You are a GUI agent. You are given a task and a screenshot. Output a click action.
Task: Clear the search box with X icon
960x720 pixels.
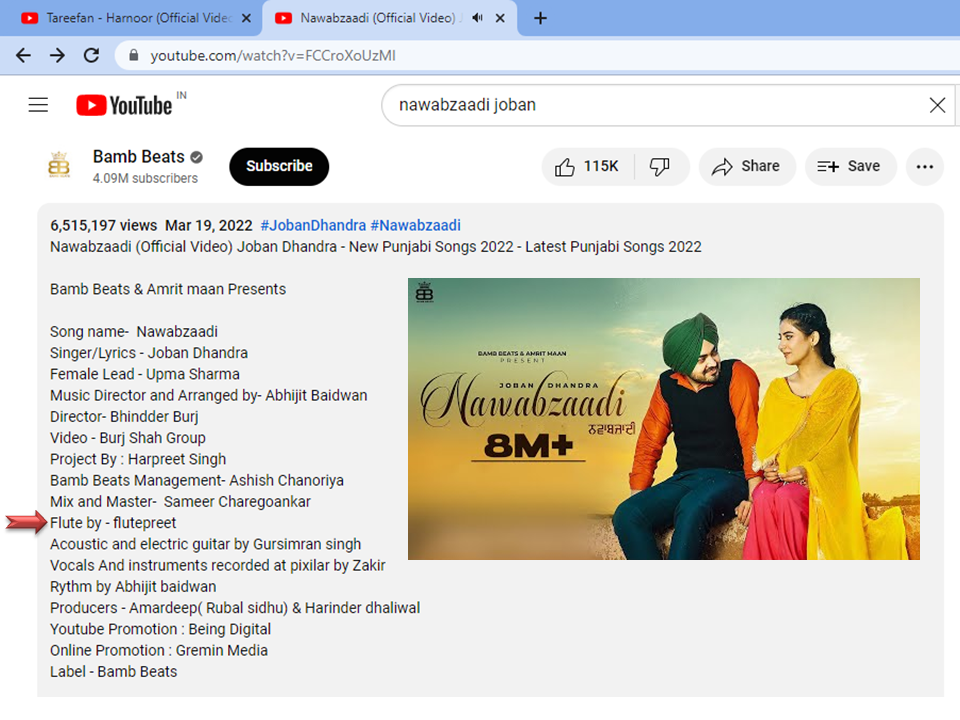coord(937,105)
